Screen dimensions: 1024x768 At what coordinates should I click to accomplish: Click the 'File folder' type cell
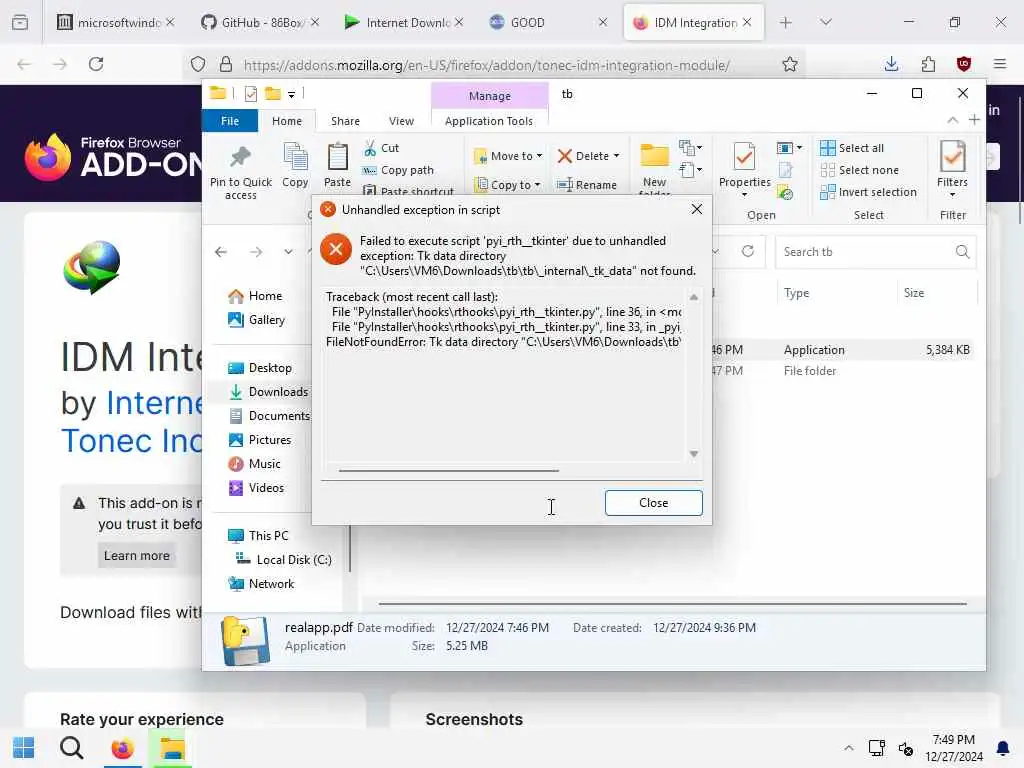(810, 371)
